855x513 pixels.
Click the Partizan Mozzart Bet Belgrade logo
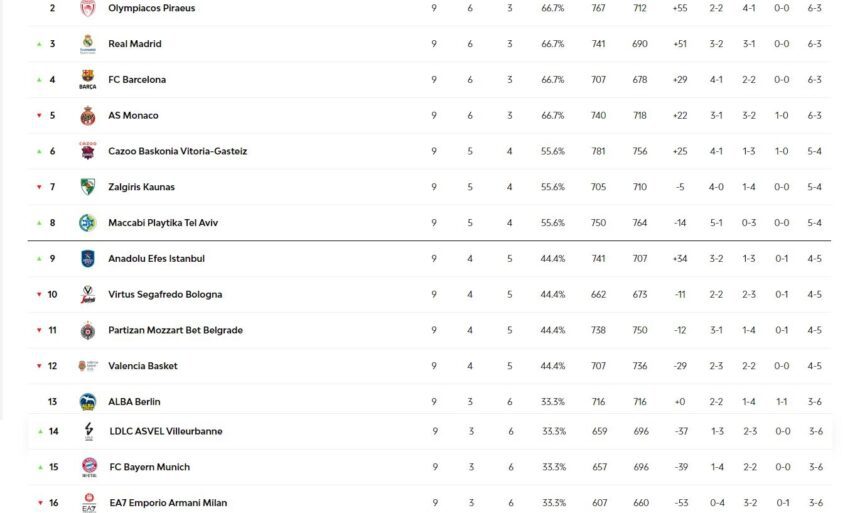(x=88, y=331)
